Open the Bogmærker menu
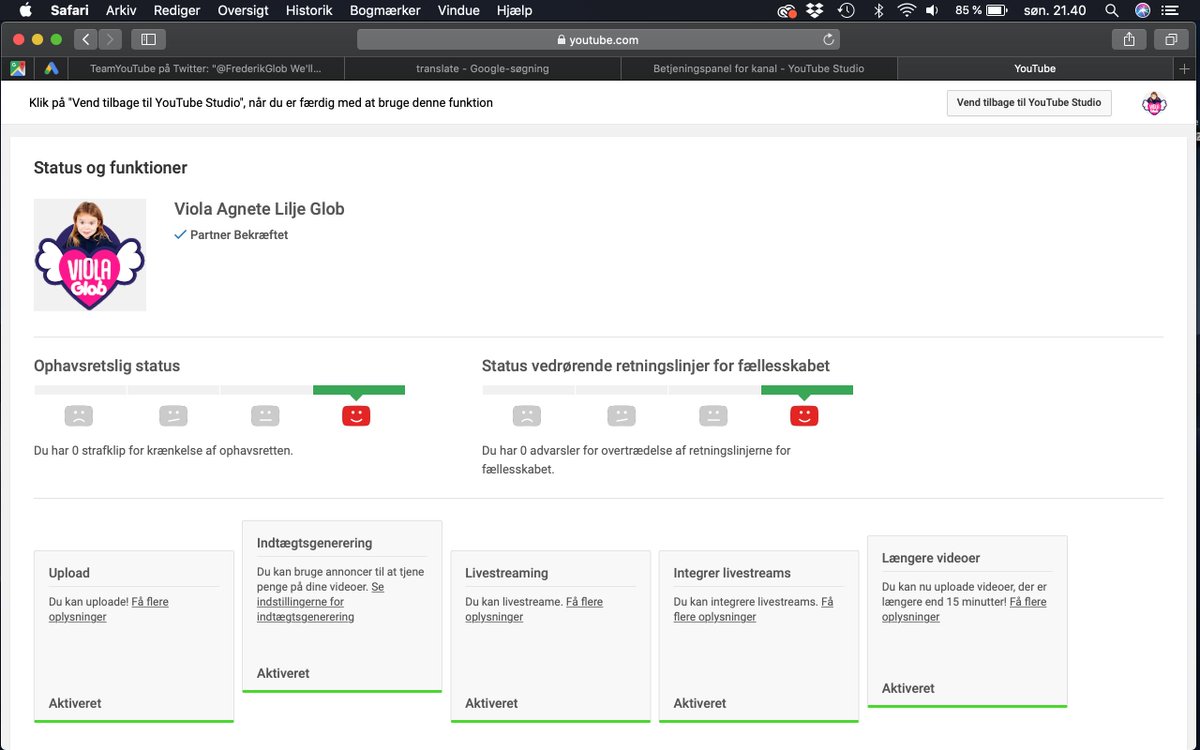The image size is (1200, 750). [385, 11]
